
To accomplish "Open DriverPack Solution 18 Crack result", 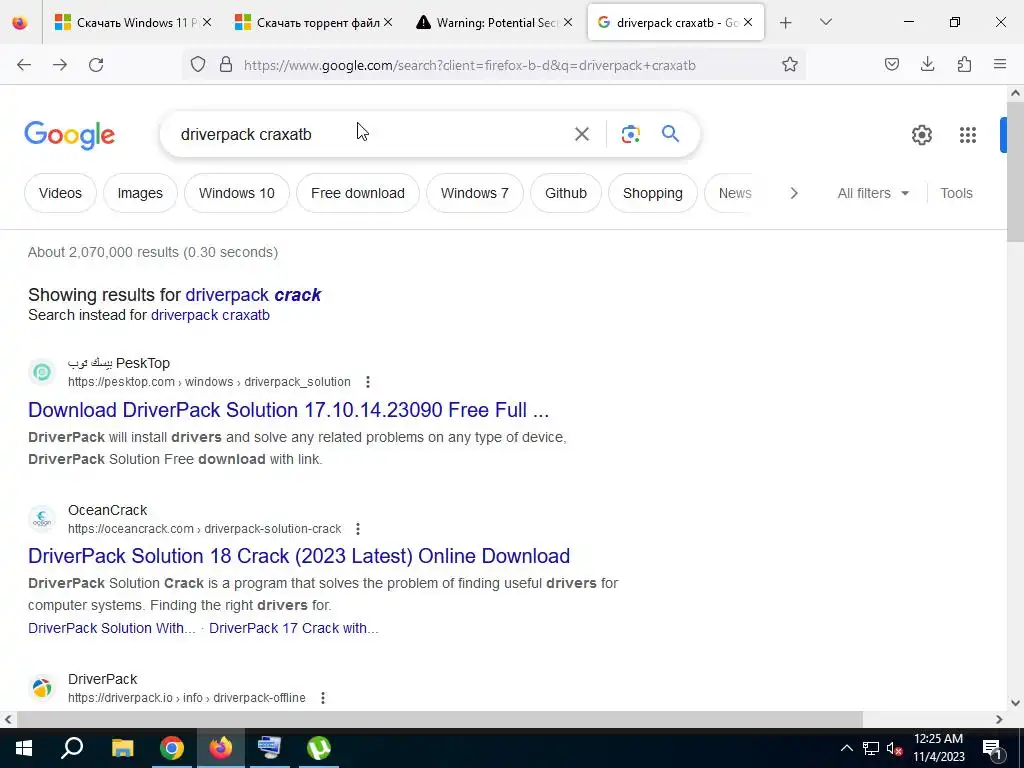I will point(299,556).
